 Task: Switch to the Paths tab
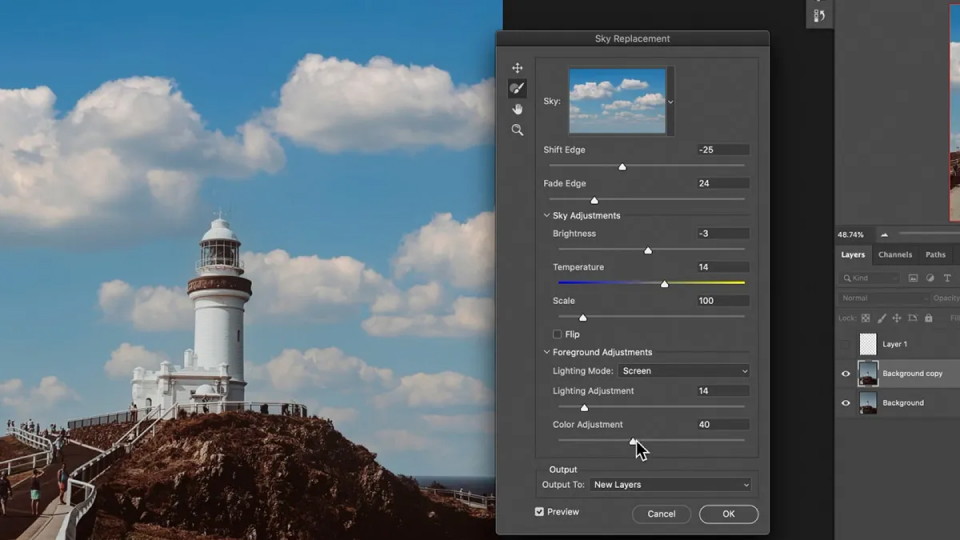935,255
